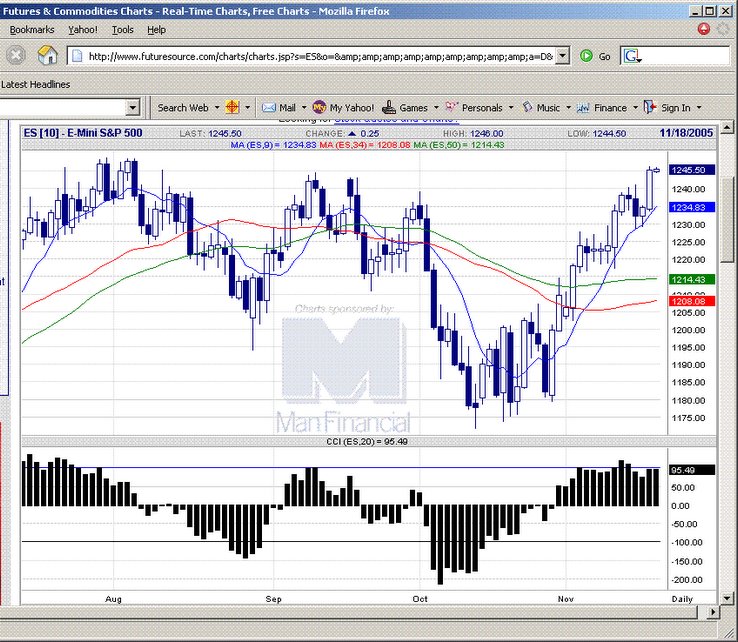Click Latest Headlines bookmark

tap(35, 84)
